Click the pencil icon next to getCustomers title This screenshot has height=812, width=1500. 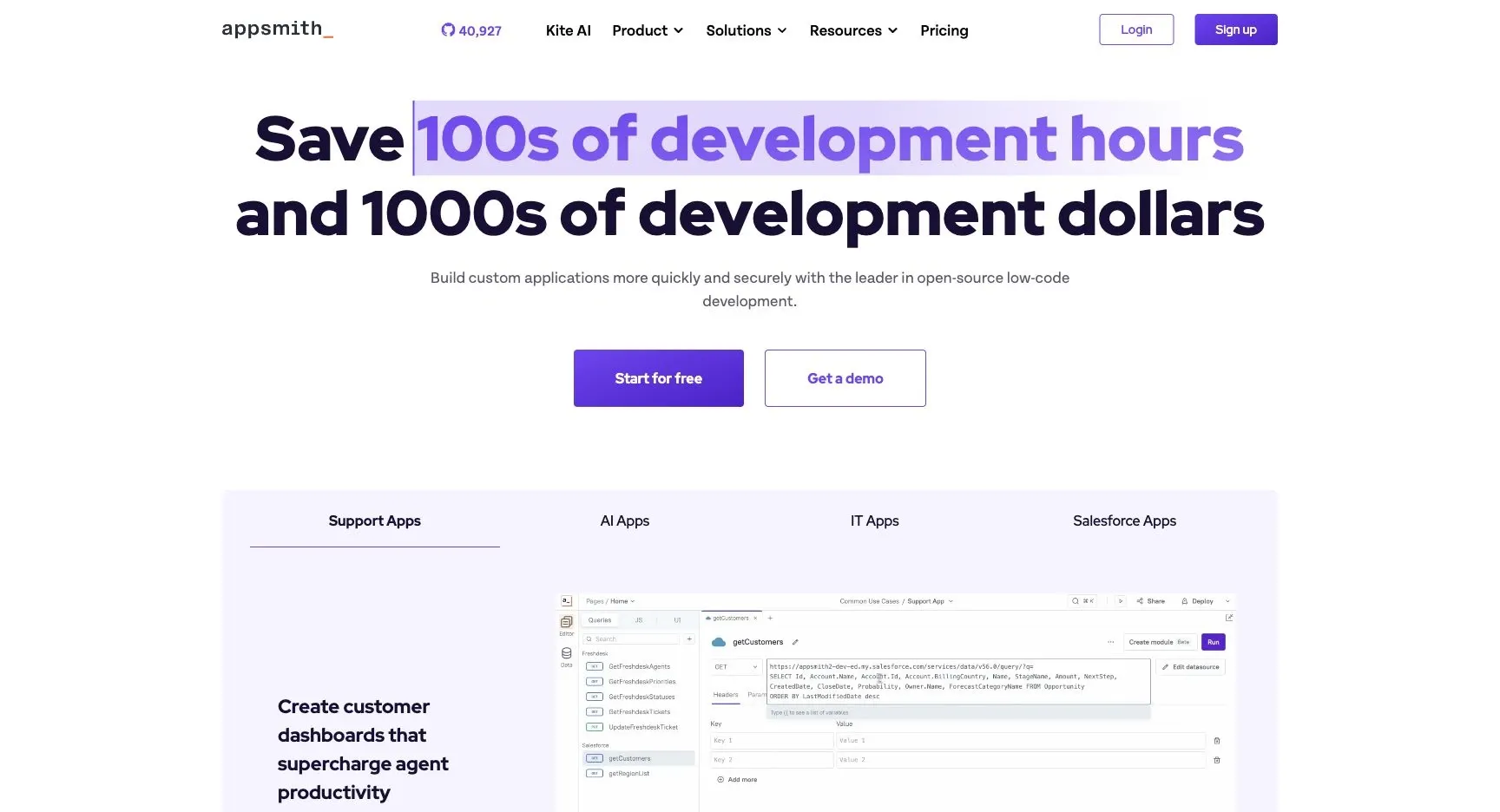coord(795,642)
